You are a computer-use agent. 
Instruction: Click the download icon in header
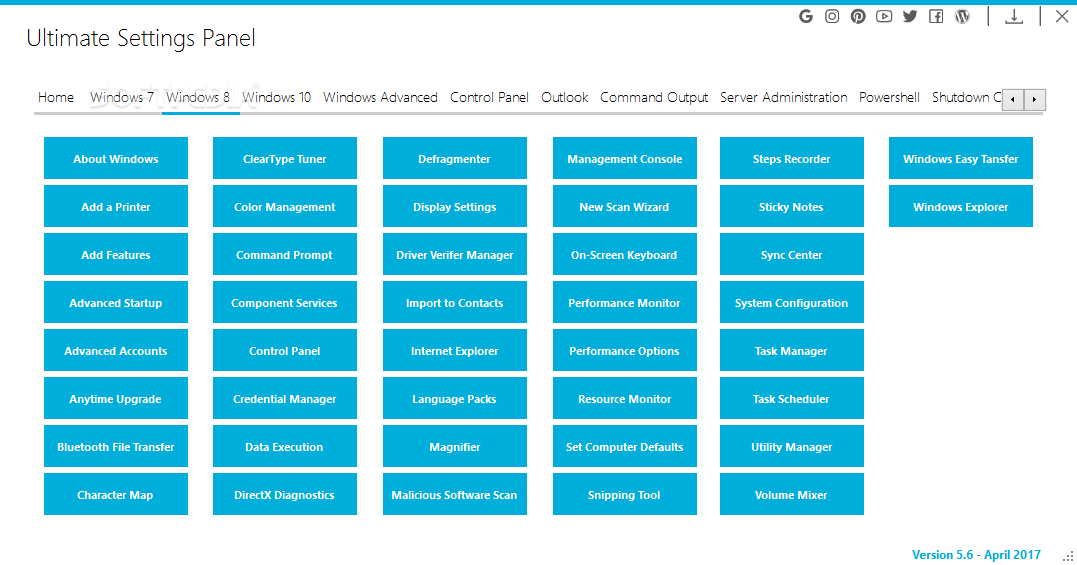click(1014, 16)
